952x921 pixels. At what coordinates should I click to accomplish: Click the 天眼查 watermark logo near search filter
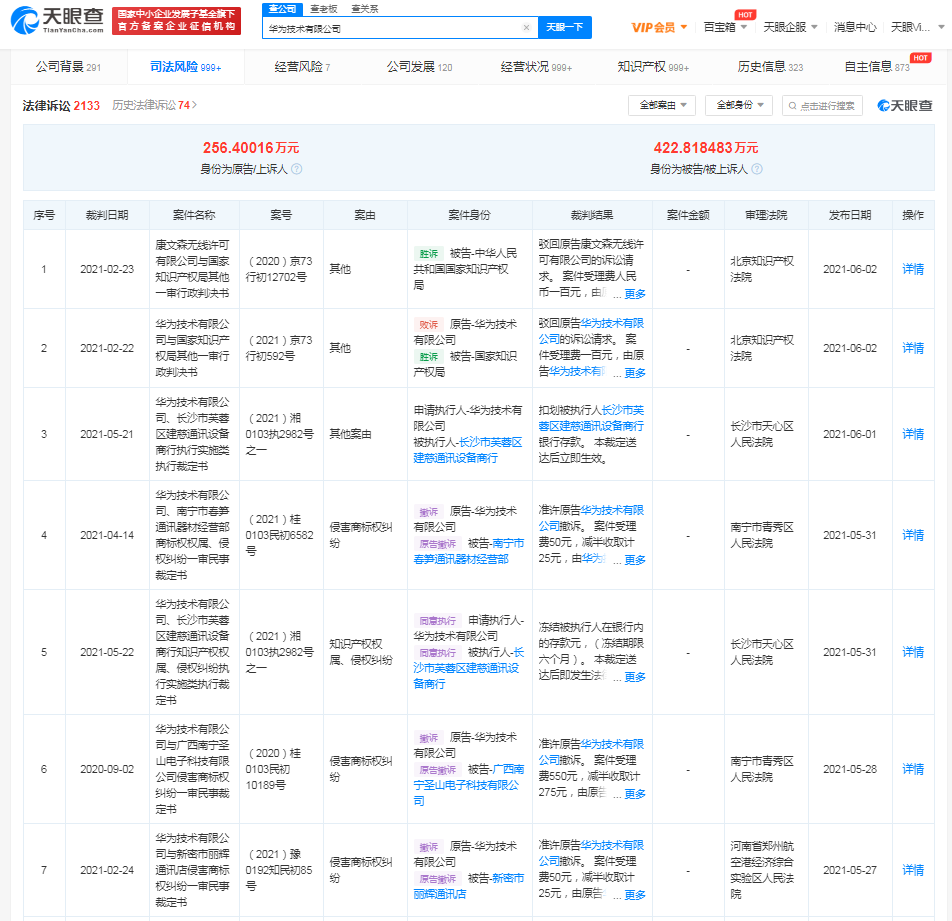click(904, 105)
